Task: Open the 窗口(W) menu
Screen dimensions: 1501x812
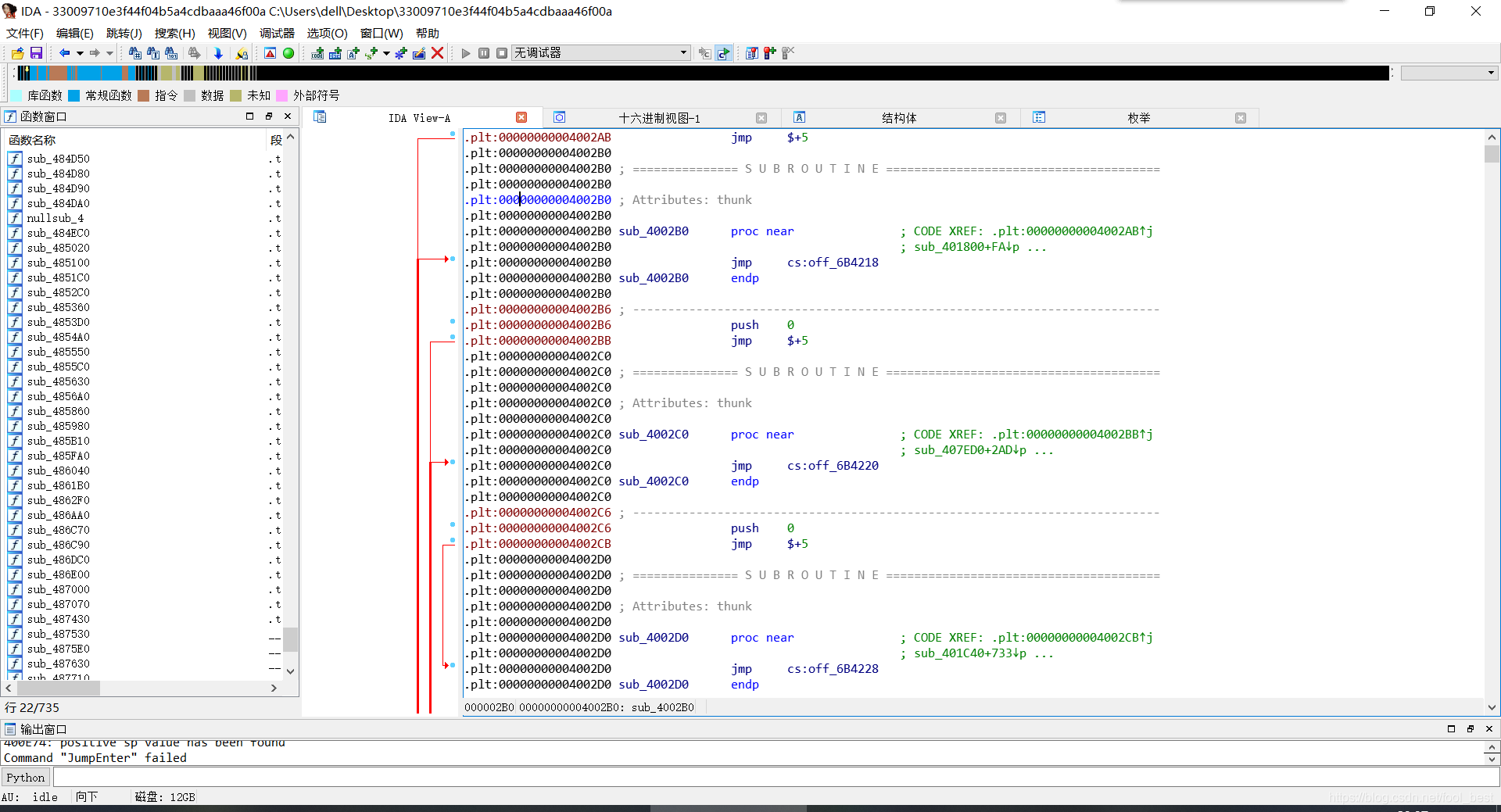Action: pyautogui.click(x=382, y=33)
